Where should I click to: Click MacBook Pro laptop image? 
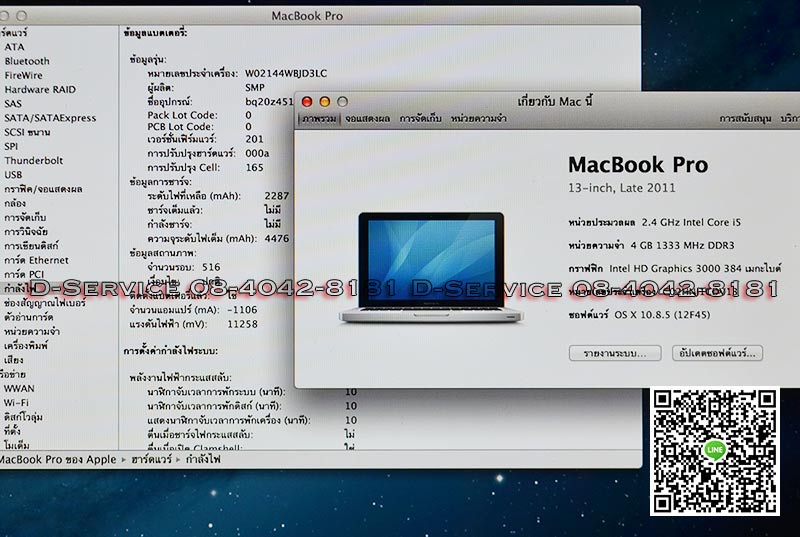tap(431, 268)
